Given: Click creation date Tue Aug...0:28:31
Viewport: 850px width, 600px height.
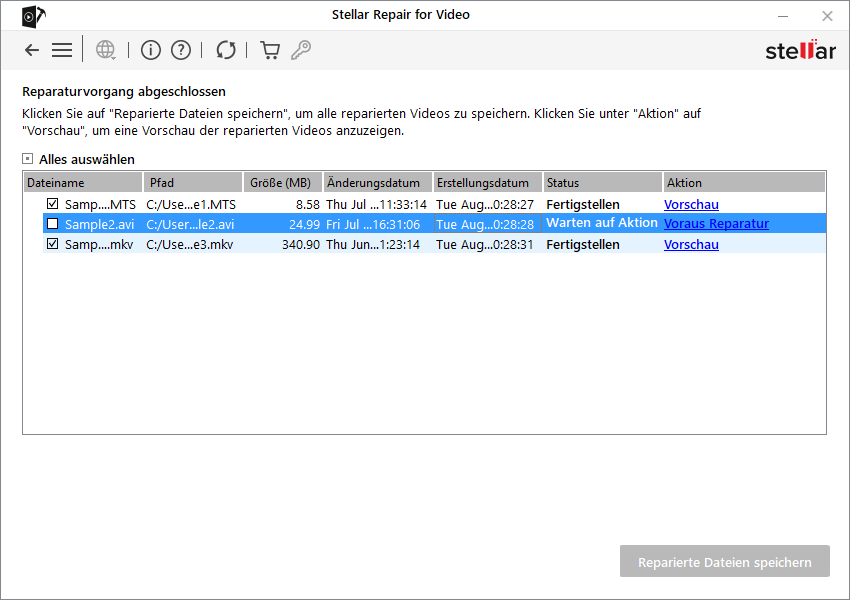Looking at the screenshot, I should 485,244.
